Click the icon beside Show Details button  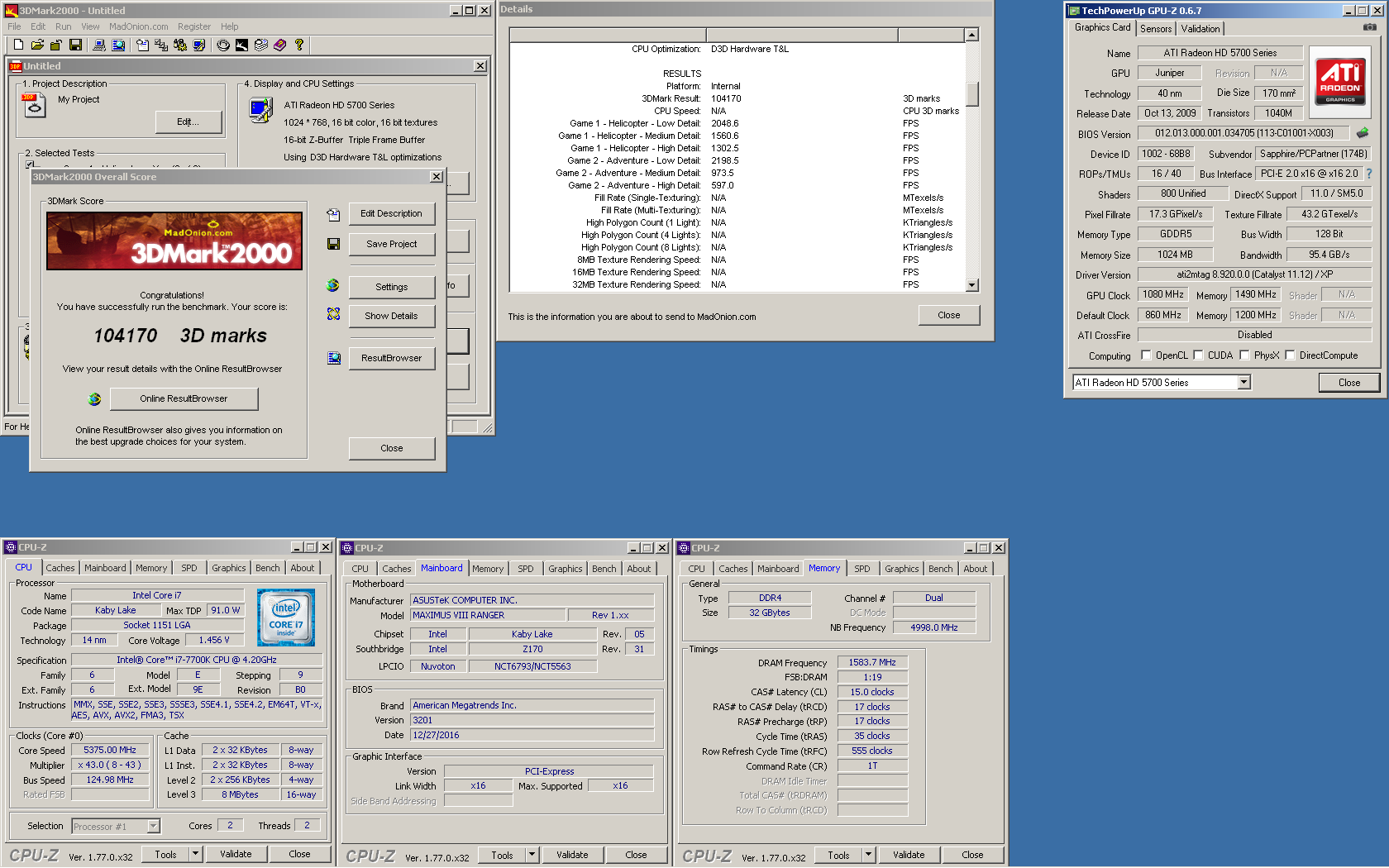click(x=333, y=314)
